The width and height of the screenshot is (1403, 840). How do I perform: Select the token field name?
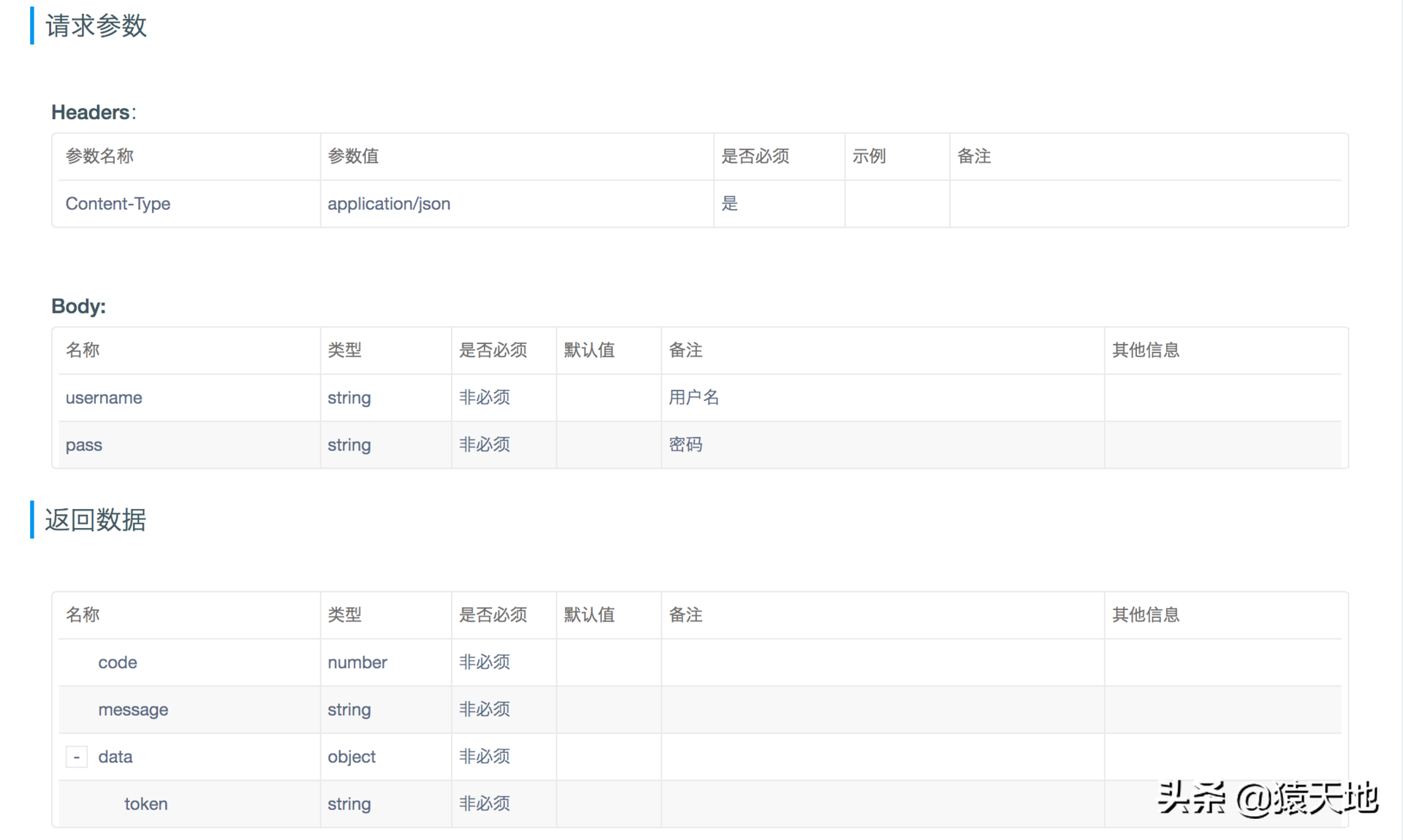pyautogui.click(x=146, y=803)
